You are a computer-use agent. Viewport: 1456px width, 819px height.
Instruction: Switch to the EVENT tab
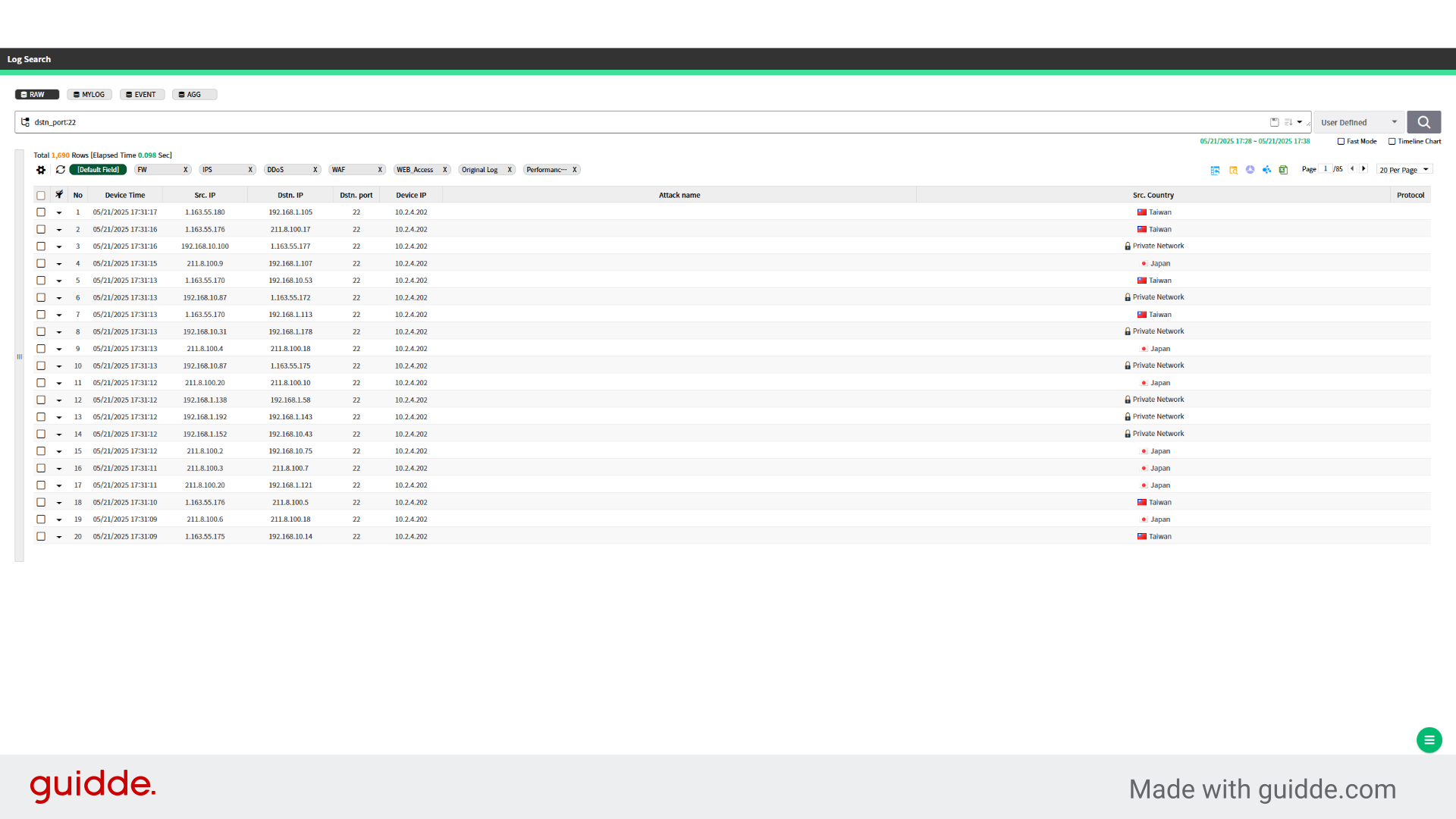141,95
